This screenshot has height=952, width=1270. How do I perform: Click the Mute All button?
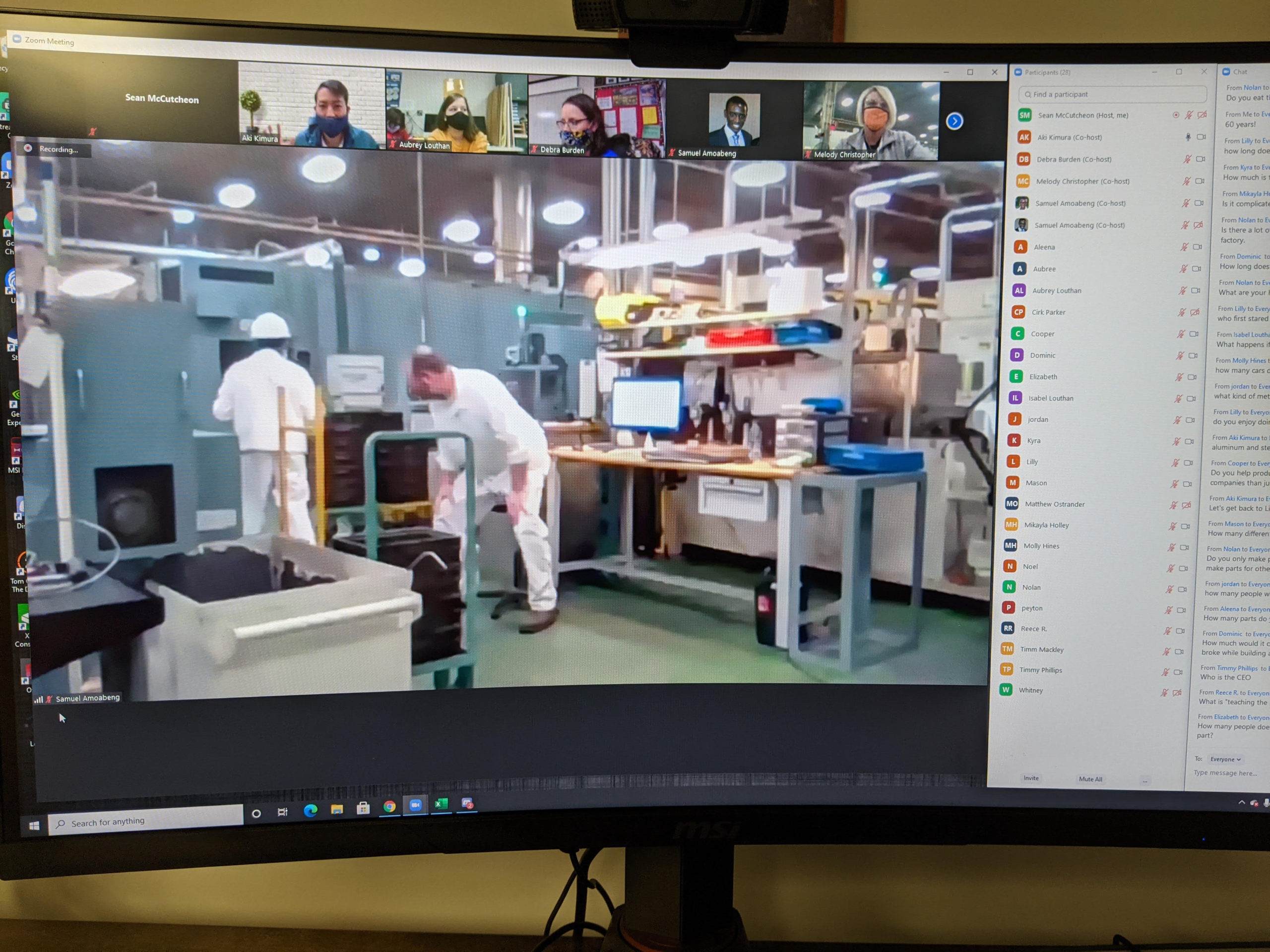coord(1090,779)
